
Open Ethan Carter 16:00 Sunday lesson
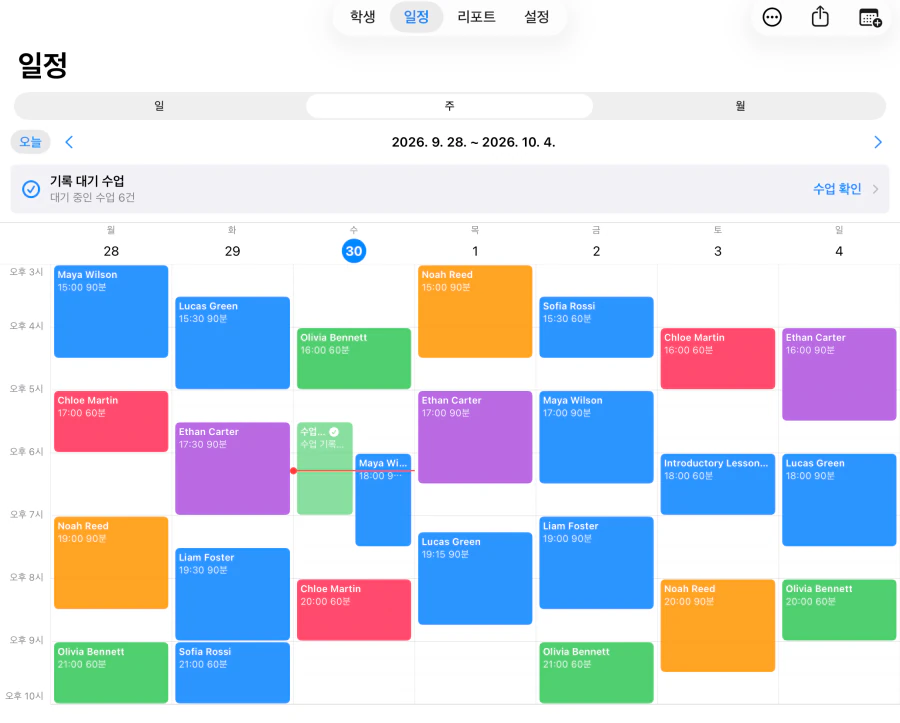(x=839, y=374)
